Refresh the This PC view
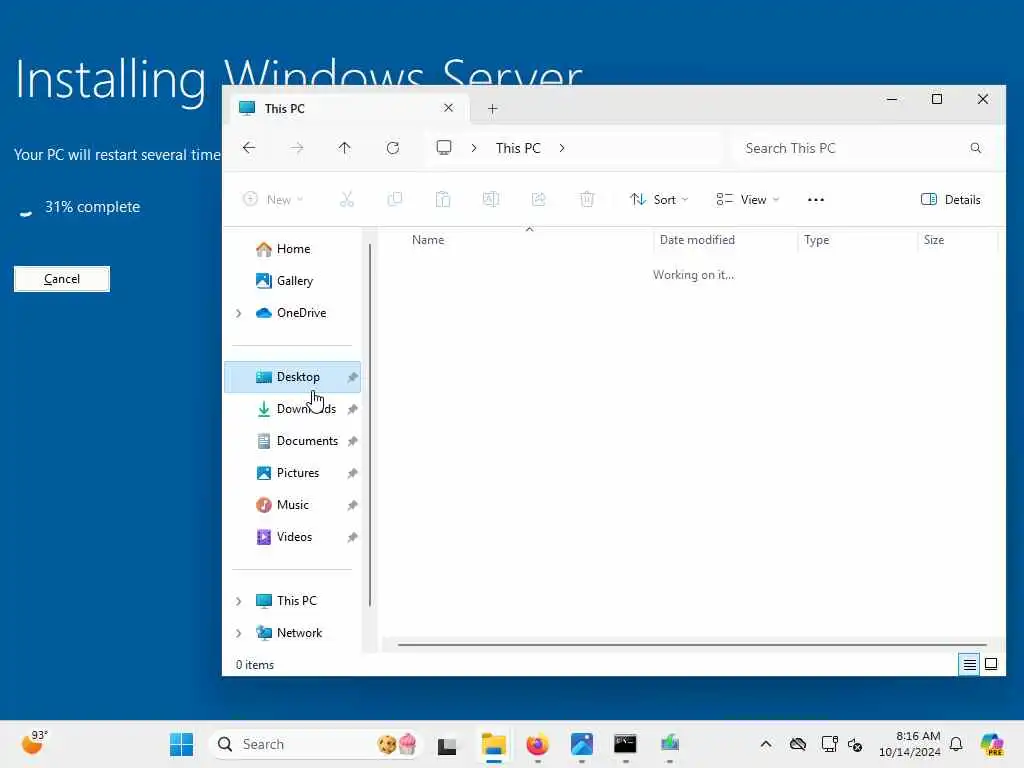1024x768 pixels. (x=392, y=148)
